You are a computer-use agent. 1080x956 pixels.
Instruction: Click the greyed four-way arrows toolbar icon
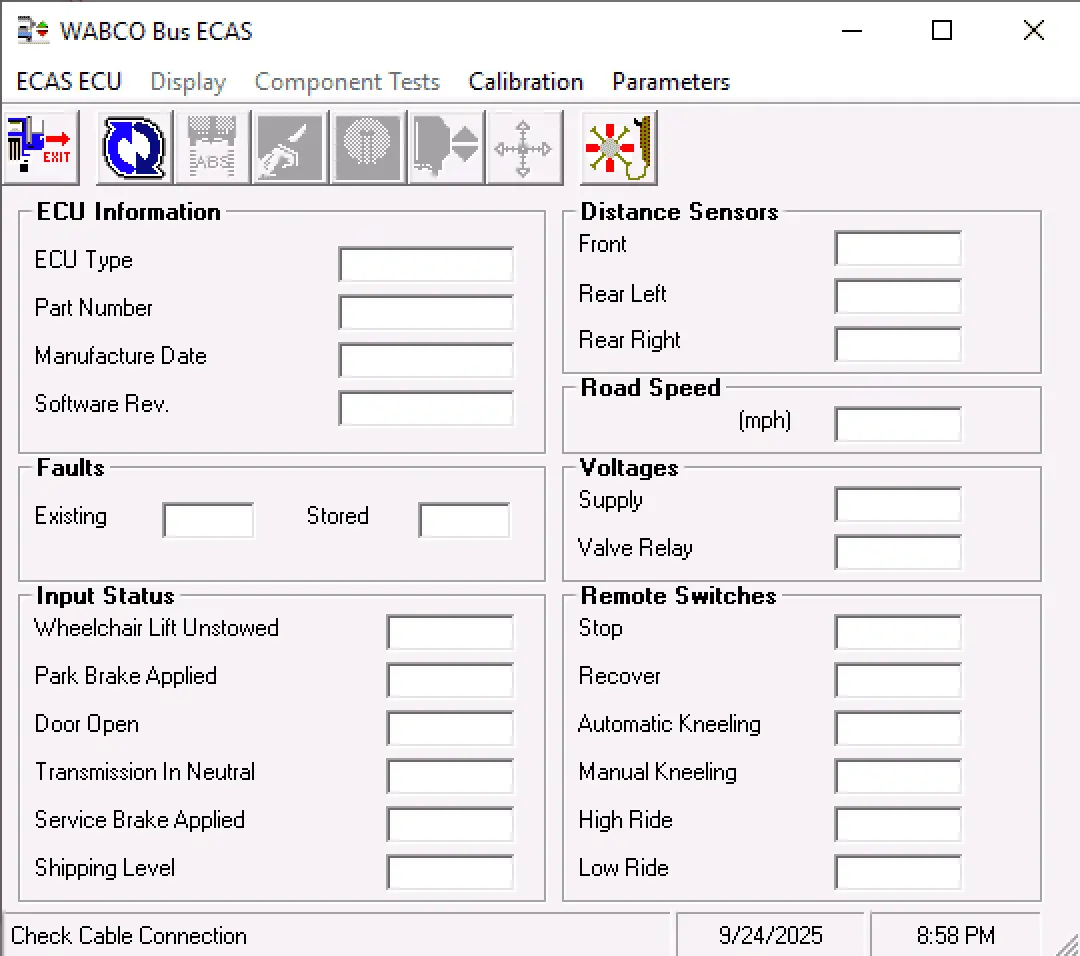pos(523,148)
